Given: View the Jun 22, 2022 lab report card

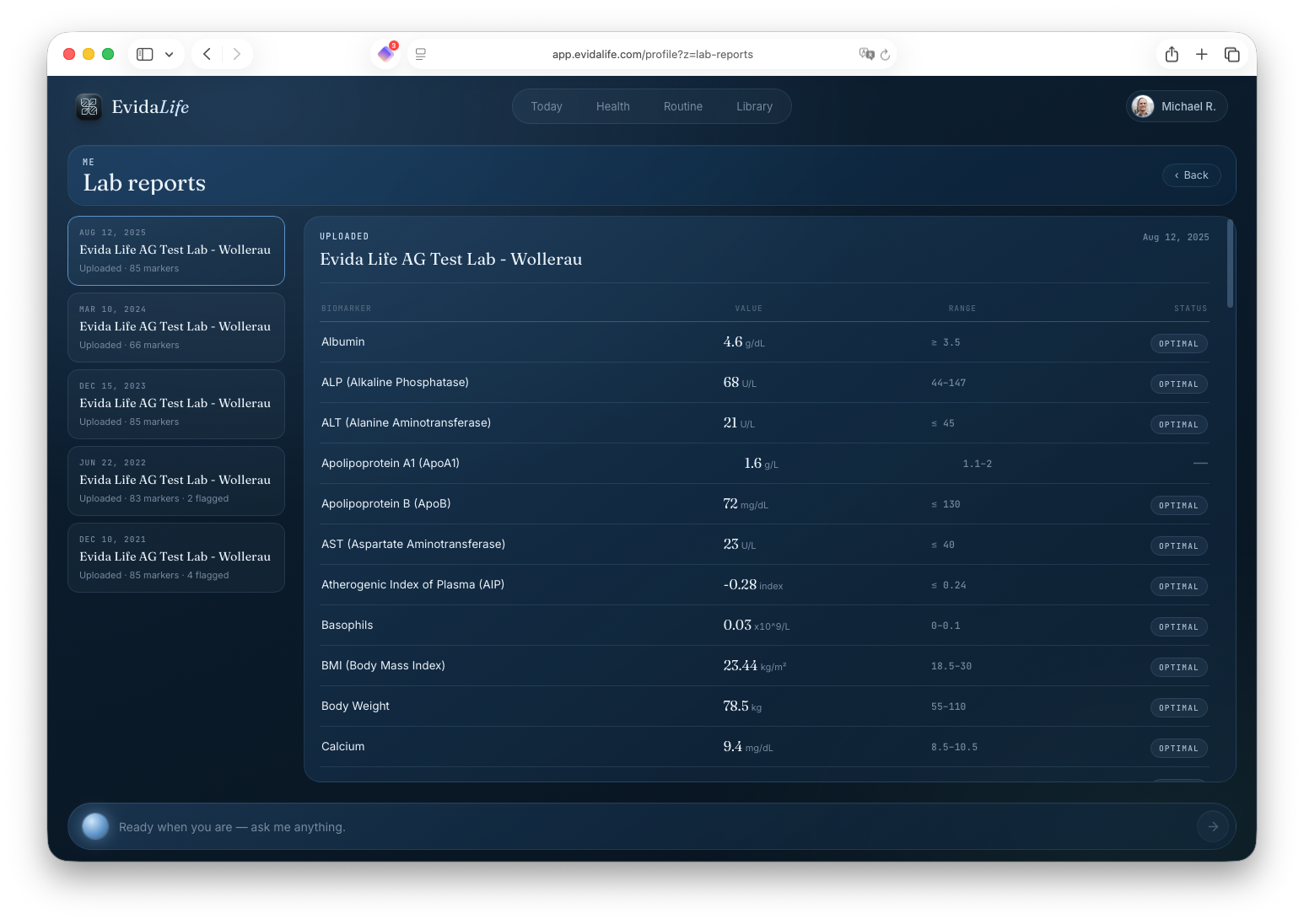Looking at the screenshot, I should (x=176, y=481).
